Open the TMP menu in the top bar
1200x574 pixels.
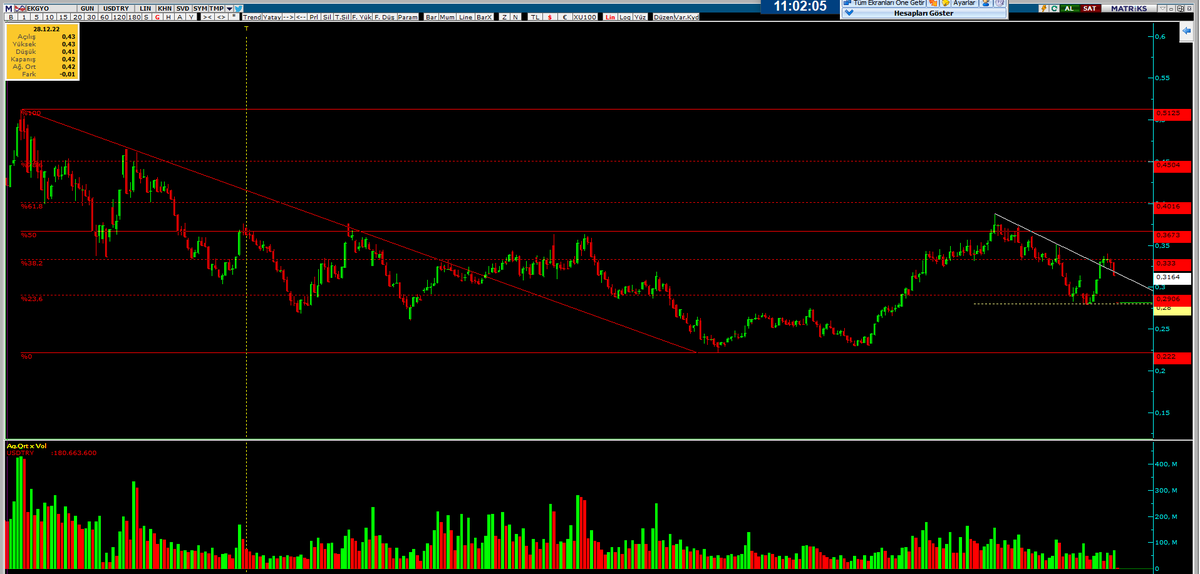pyautogui.click(x=217, y=8)
